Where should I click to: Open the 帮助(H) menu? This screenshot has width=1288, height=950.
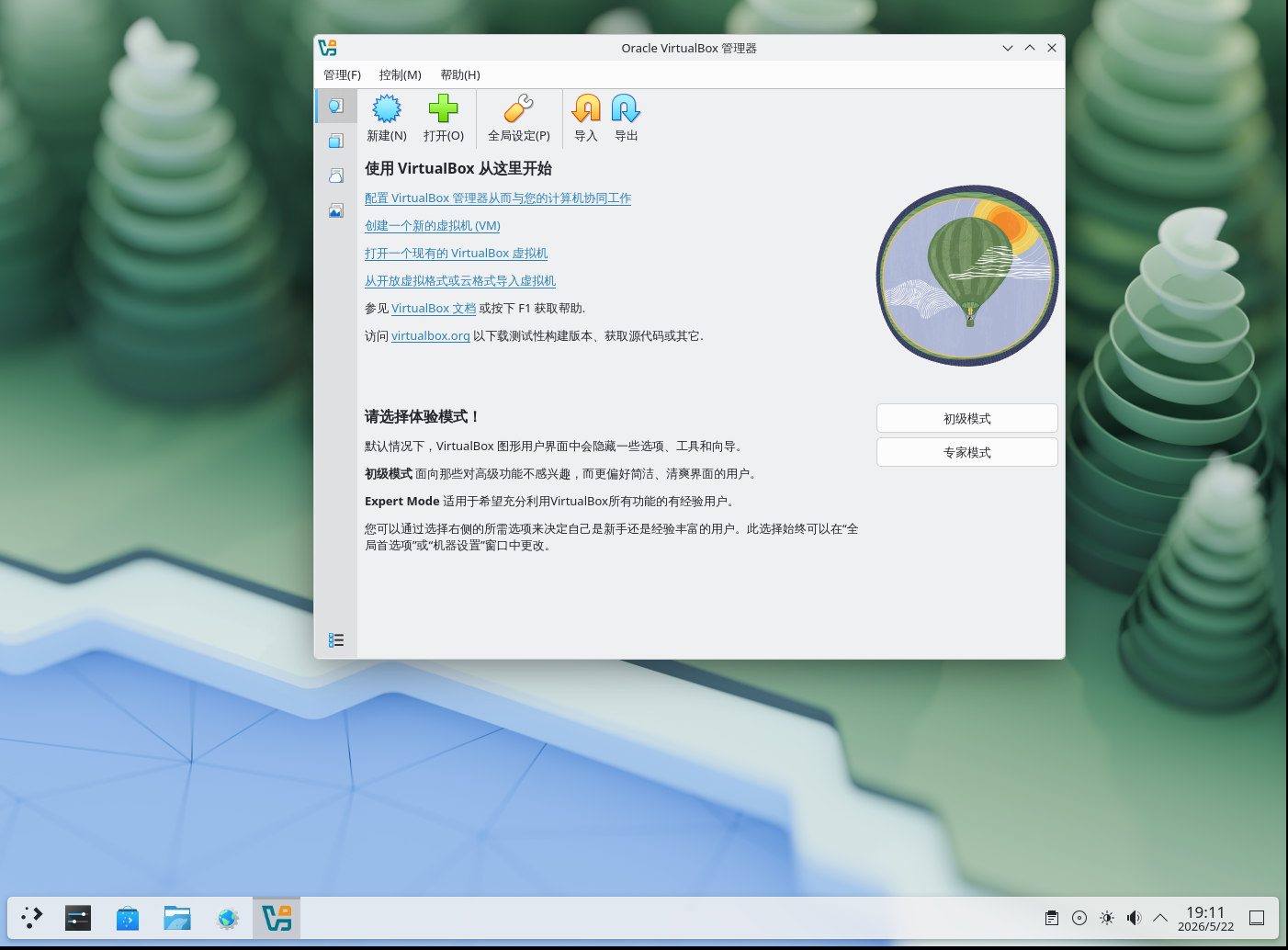pyautogui.click(x=460, y=74)
